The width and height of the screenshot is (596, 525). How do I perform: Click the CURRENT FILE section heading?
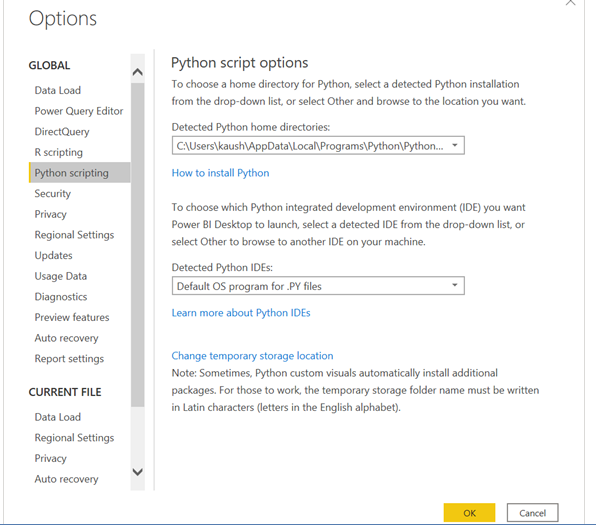[65, 392]
